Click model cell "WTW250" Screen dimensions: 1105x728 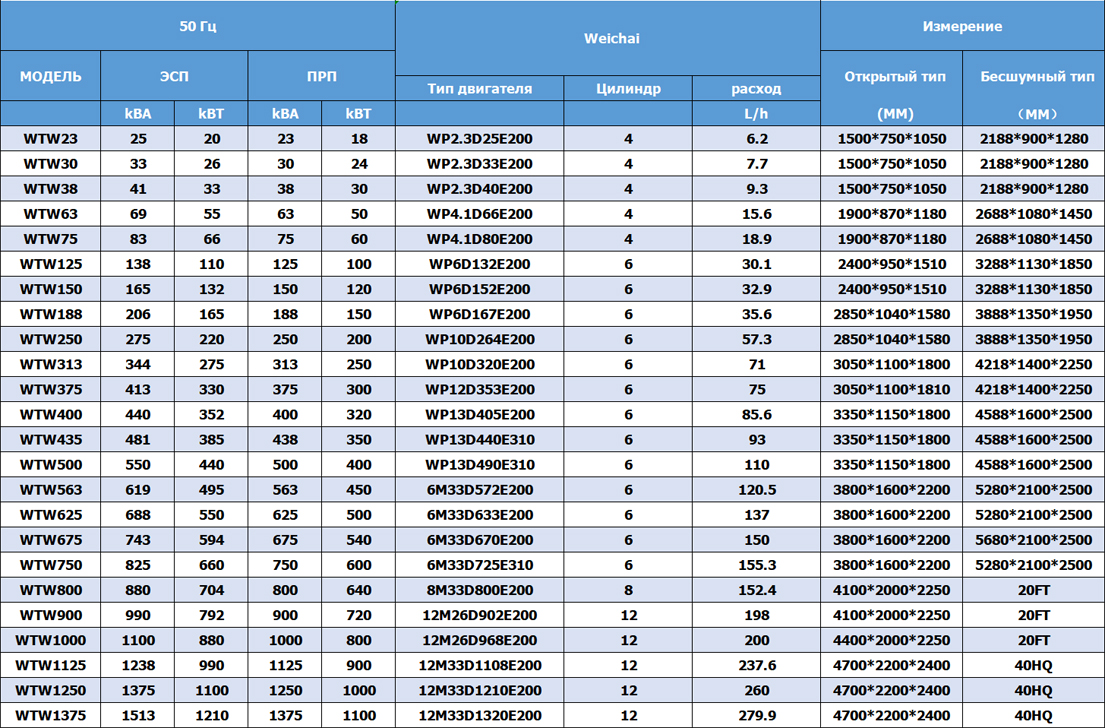[x=51, y=340]
